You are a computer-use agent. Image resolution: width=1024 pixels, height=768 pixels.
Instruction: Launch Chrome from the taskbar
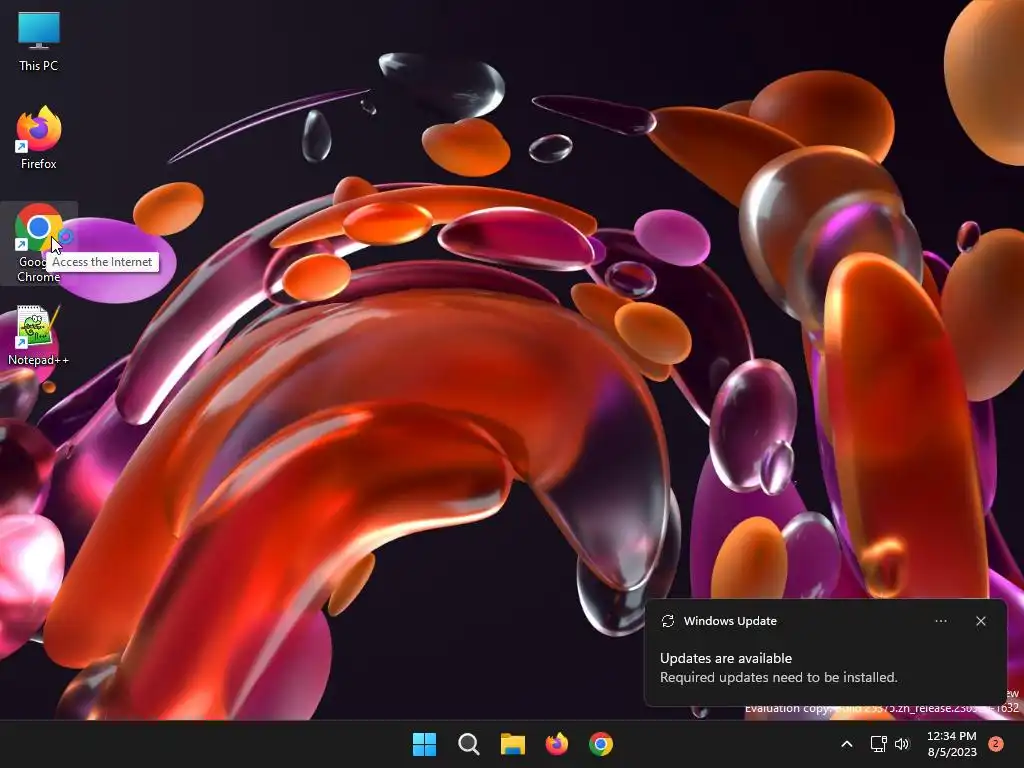click(x=601, y=744)
